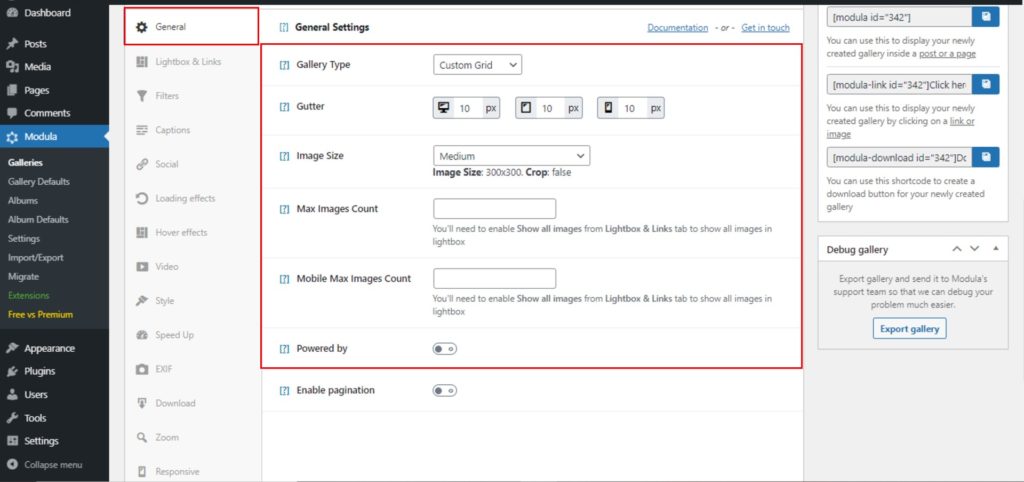The image size is (1024, 482).
Task: Copy the modula-link shortcode with its button
Action: click(x=985, y=85)
